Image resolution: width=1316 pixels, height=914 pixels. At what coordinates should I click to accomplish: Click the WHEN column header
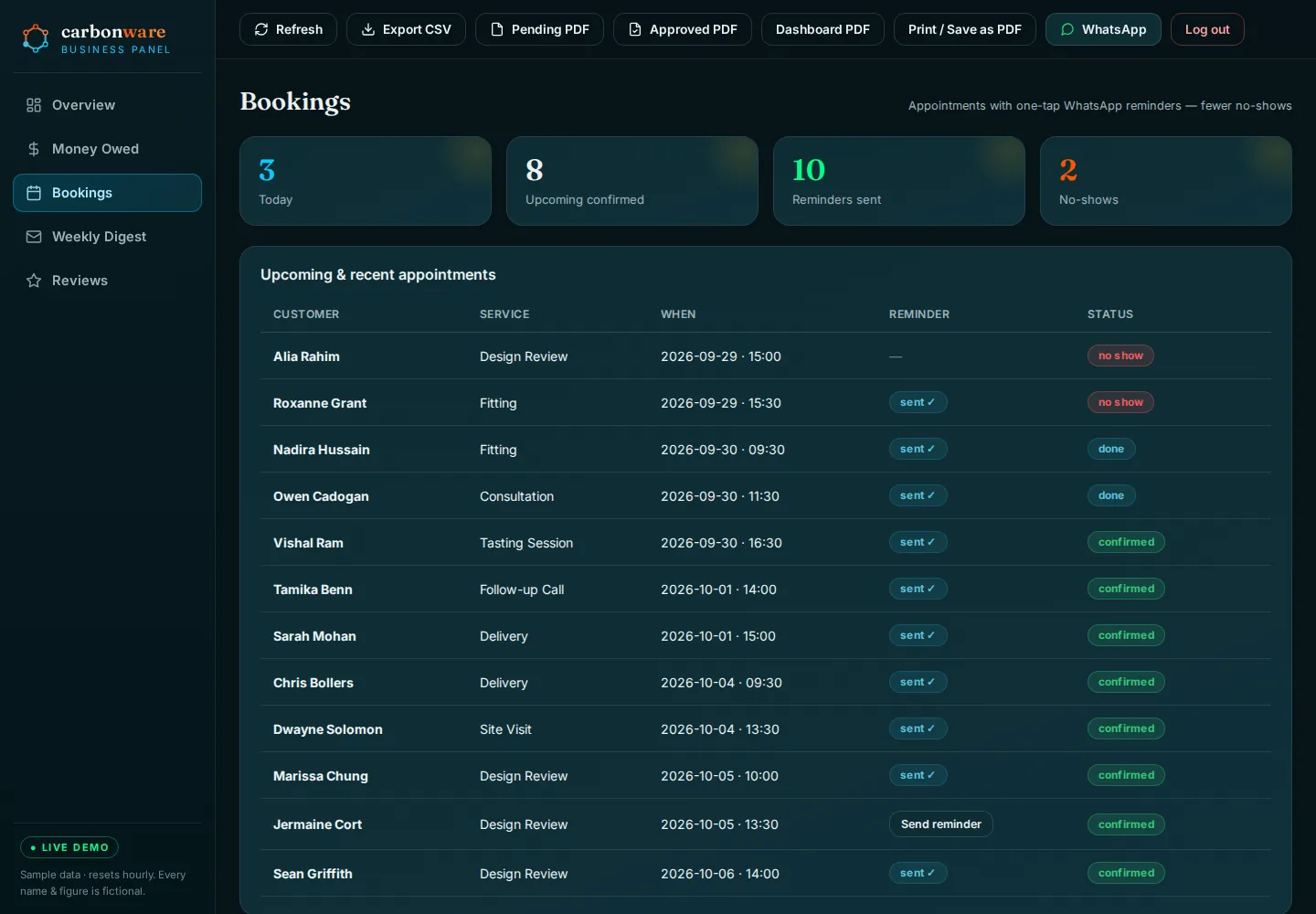tap(678, 314)
